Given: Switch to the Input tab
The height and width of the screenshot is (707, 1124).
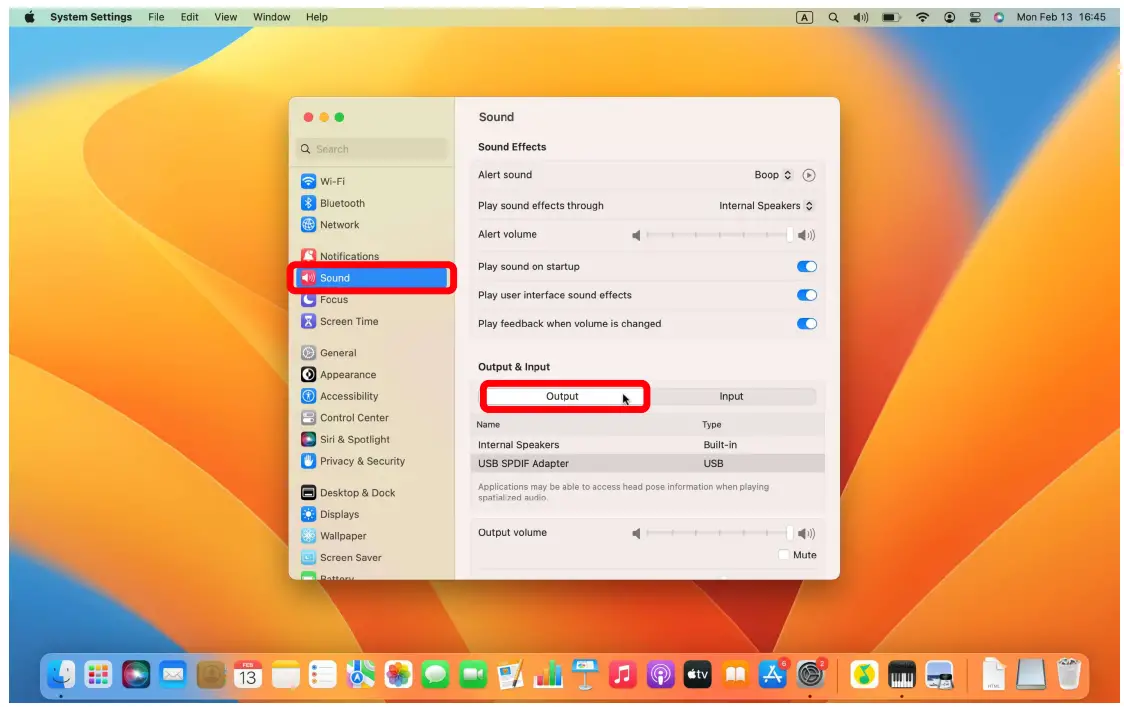Looking at the screenshot, I should point(730,396).
